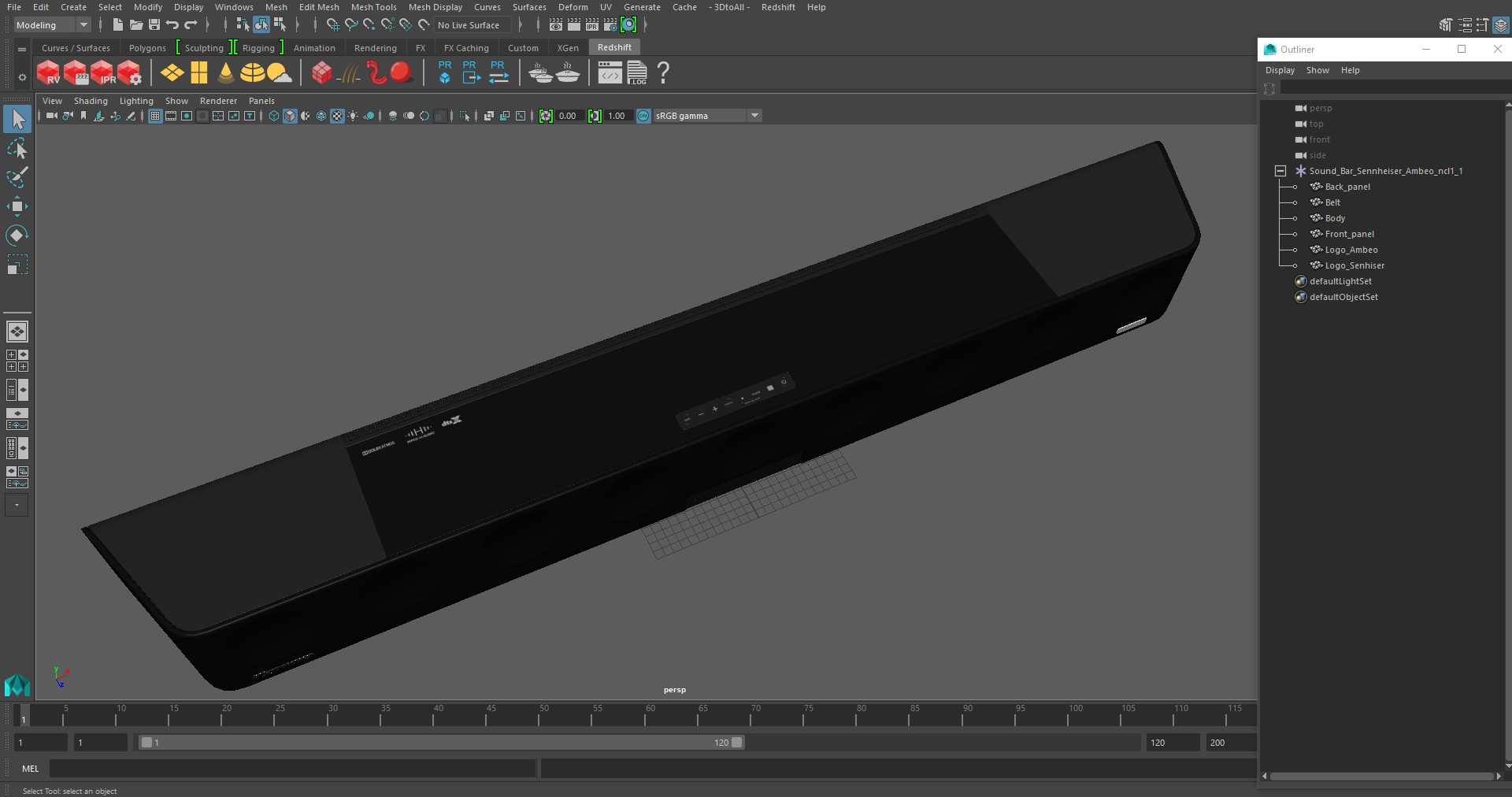Screen dimensions: 1512x797
Task: Click the save scene icon
Action: (x=154, y=25)
